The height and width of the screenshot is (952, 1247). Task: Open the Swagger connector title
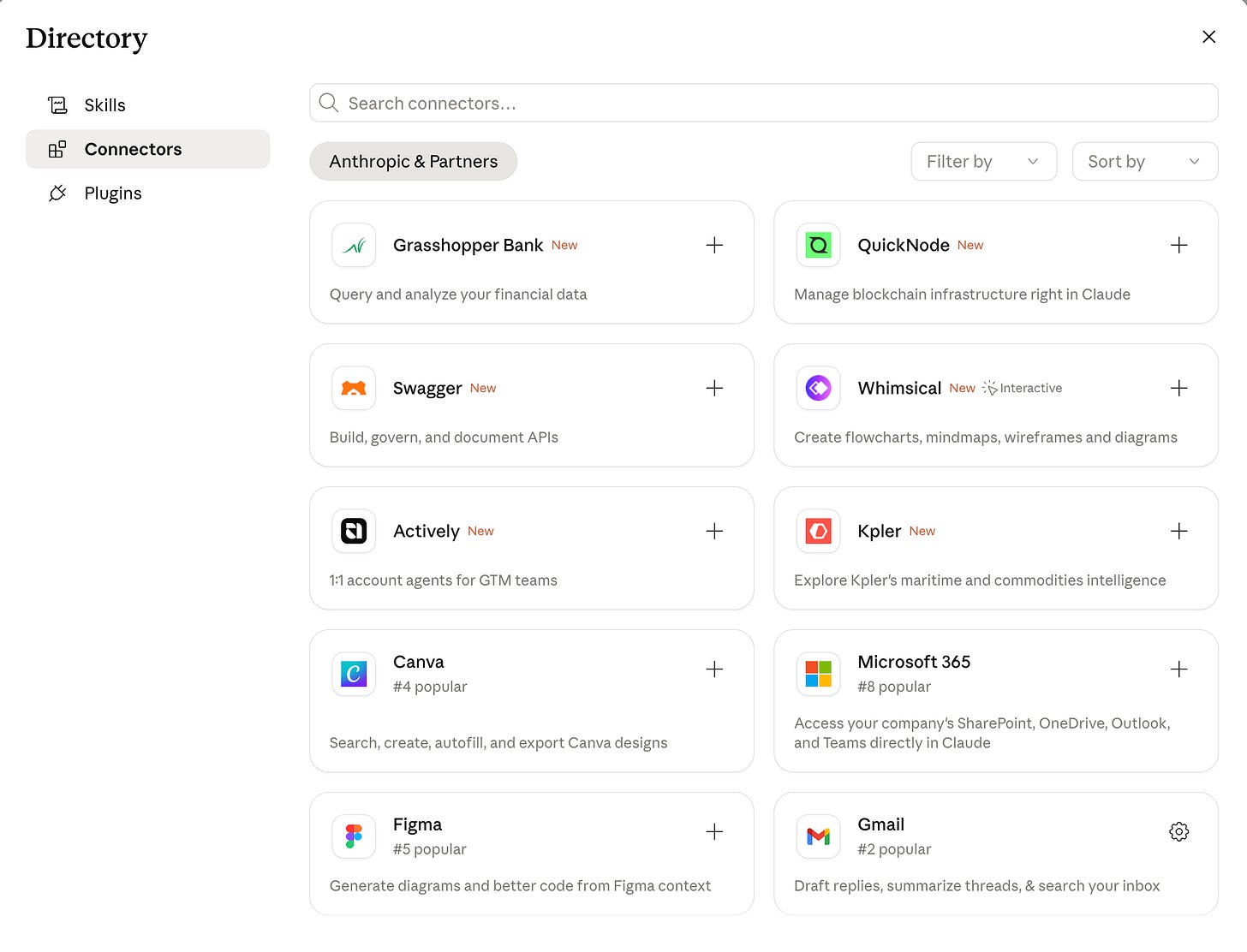tap(427, 389)
